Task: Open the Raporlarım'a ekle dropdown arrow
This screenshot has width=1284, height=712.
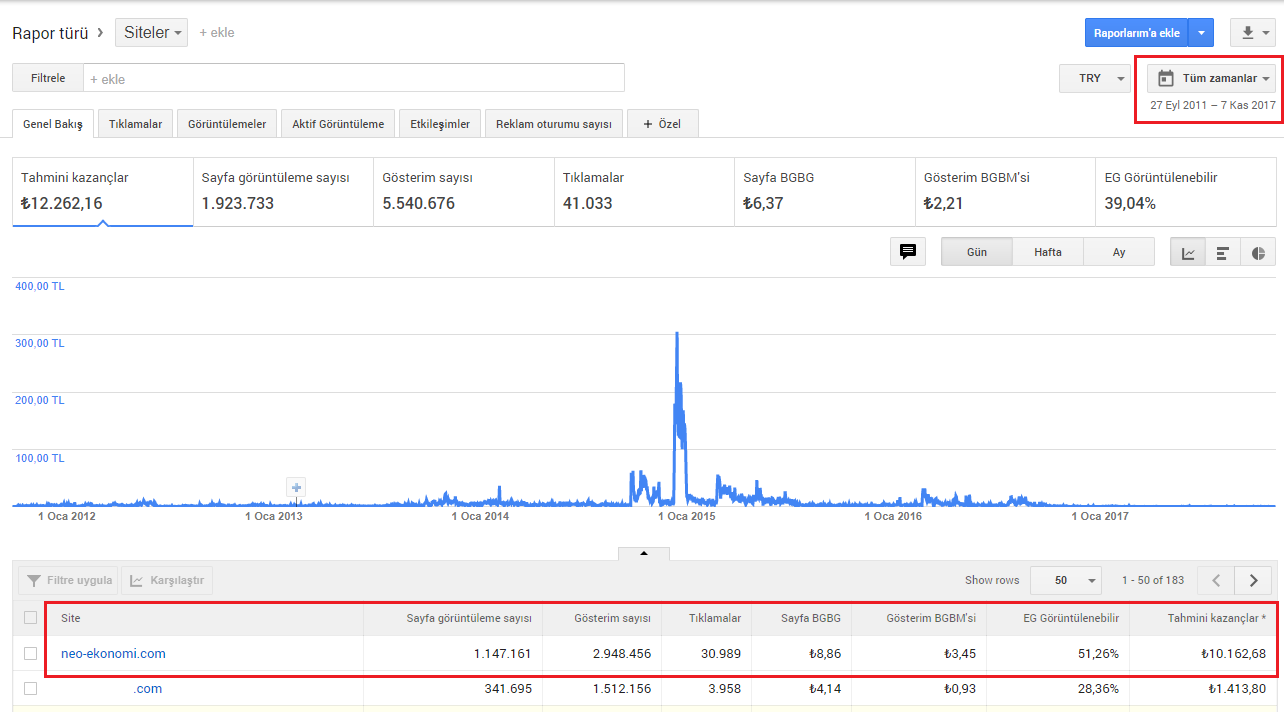Action: point(1201,33)
